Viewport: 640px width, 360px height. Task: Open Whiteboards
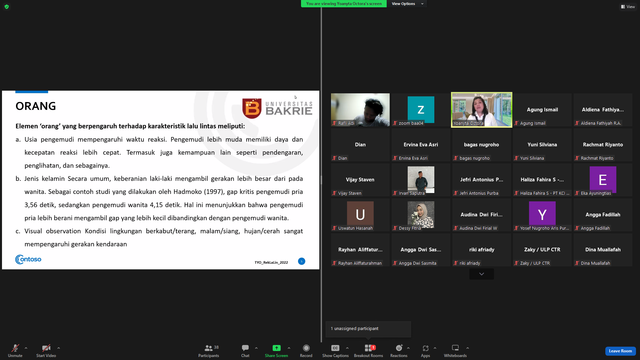tap(455, 350)
